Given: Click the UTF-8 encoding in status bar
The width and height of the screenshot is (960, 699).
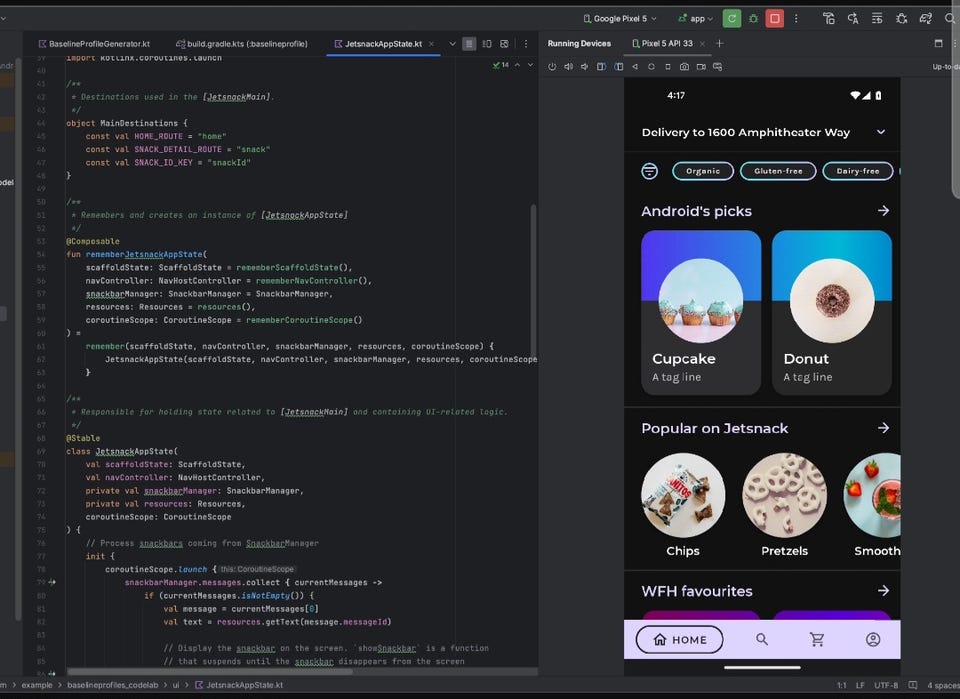Looking at the screenshot, I should 886,685.
